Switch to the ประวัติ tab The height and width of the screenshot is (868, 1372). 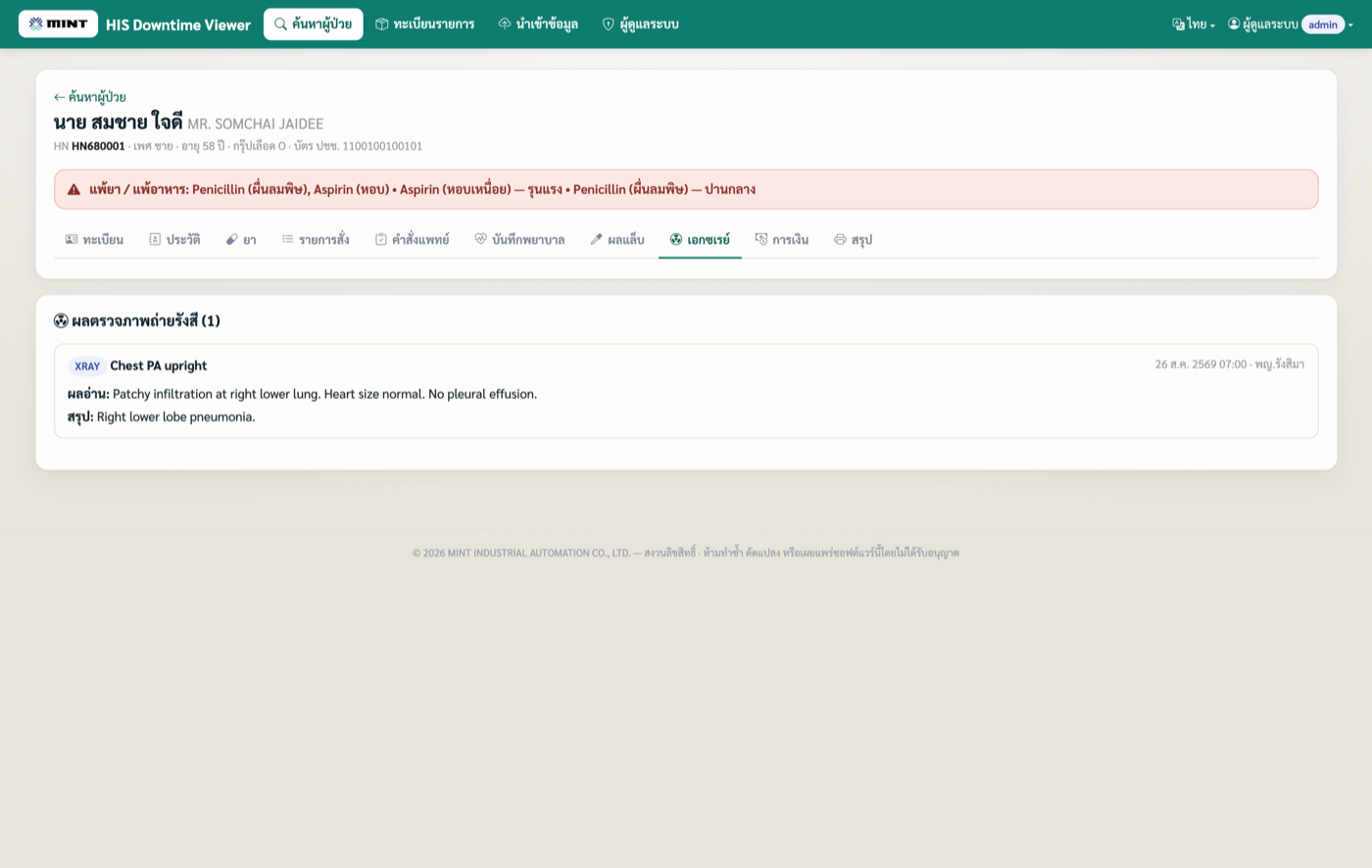pyautogui.click(x=174, y=239)
